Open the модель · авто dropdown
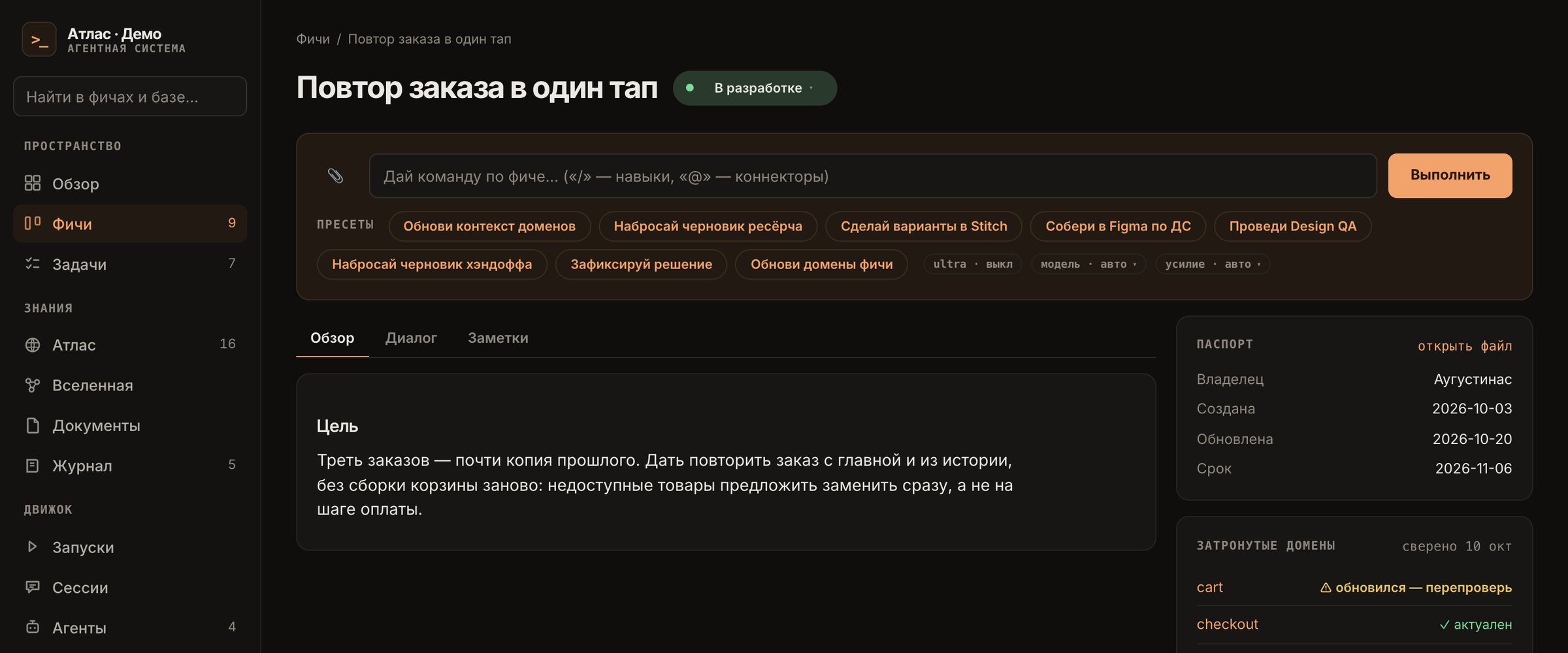Screen dimensions: 1568x653 point(1088,264)
